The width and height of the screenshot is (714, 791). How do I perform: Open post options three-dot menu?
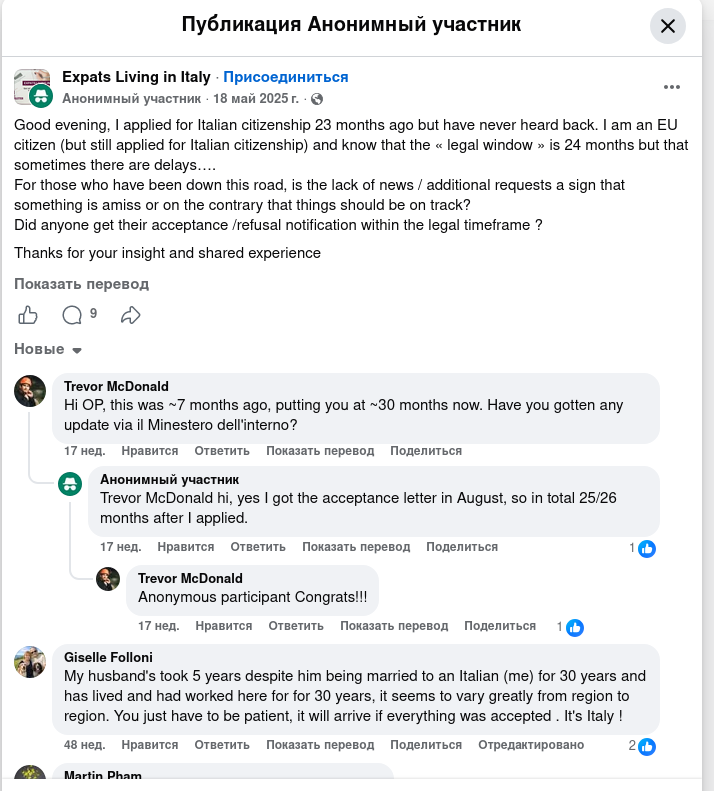tap(672, 87)
